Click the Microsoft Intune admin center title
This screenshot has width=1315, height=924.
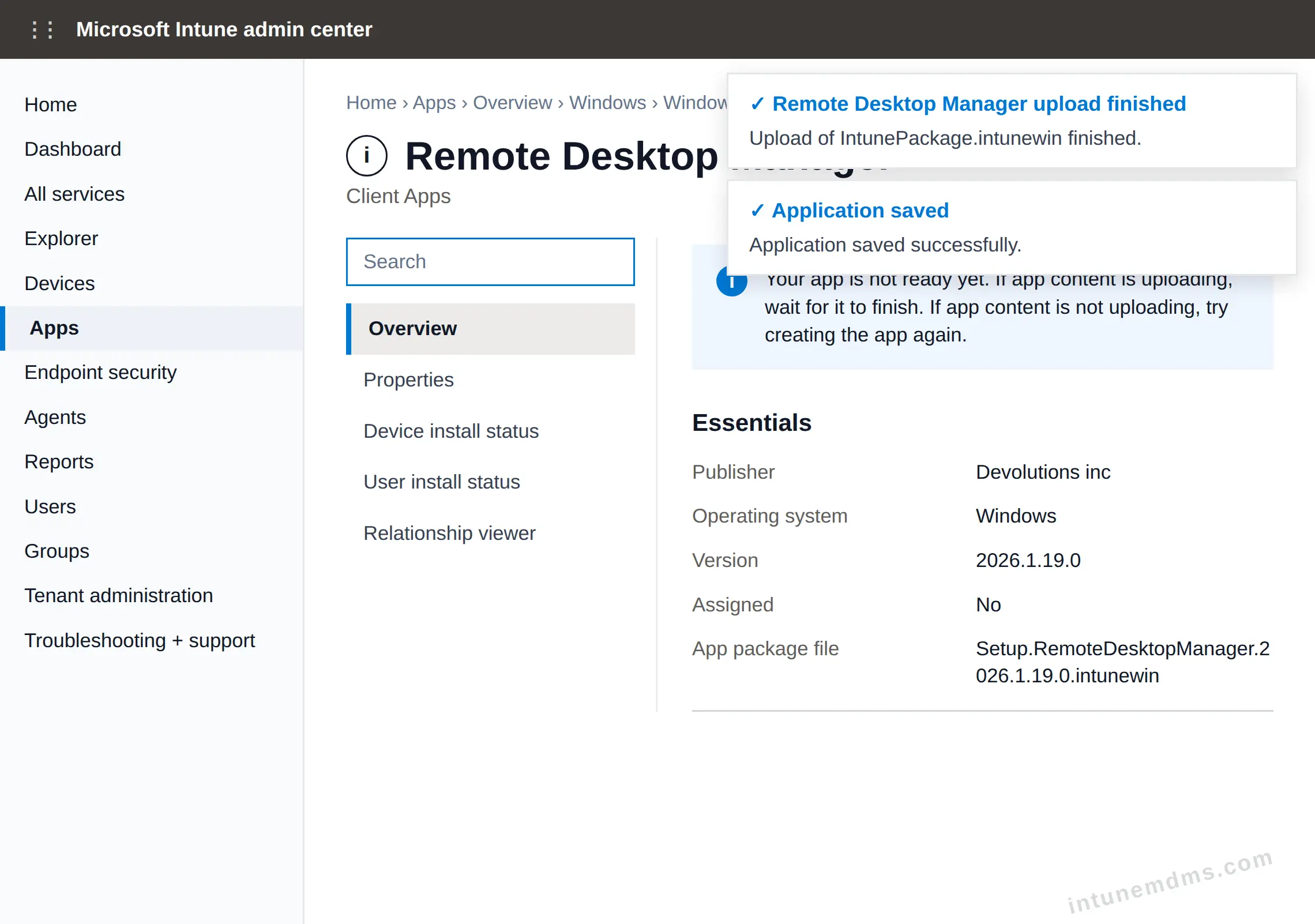224,29
